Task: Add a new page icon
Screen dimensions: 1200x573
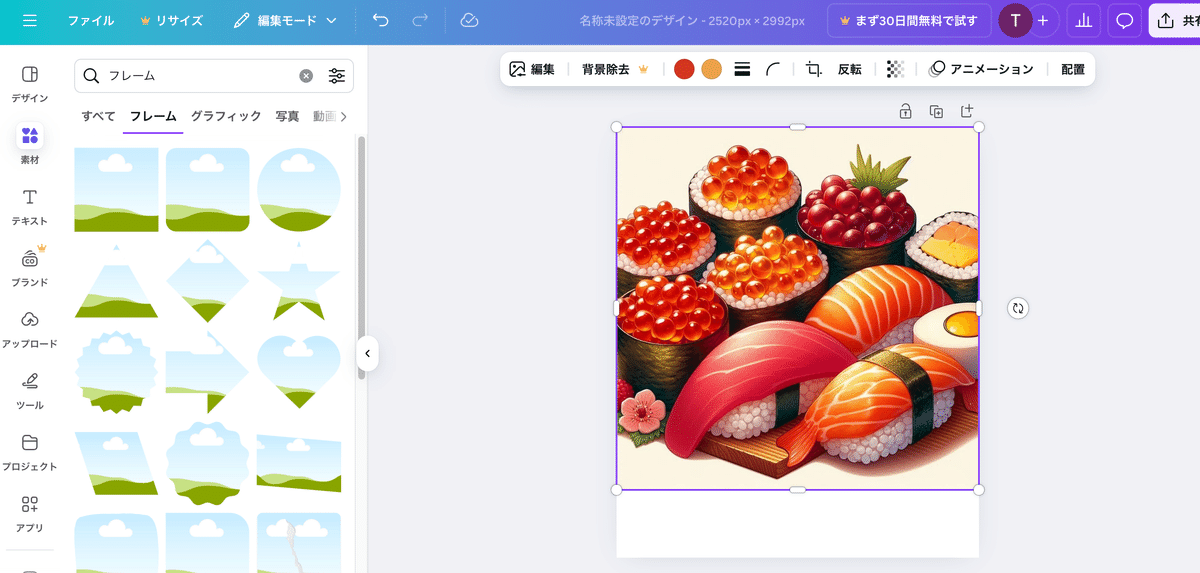Action: (x=967, y=111)
